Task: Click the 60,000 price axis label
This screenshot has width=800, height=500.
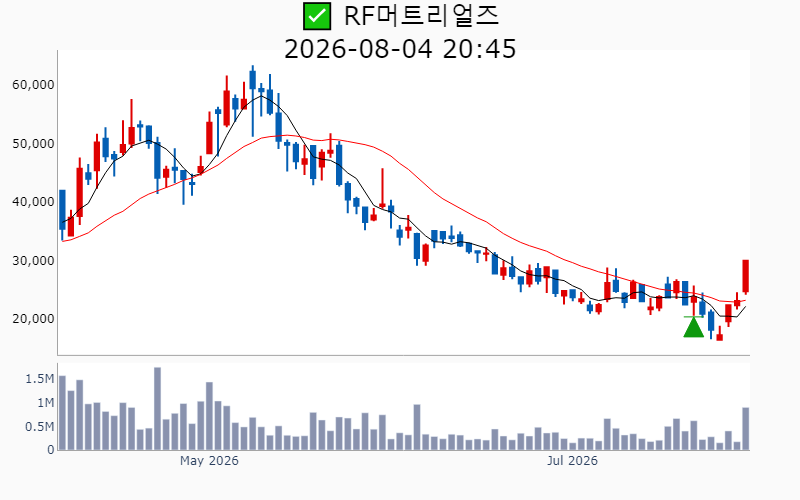Action: (33, 85)
